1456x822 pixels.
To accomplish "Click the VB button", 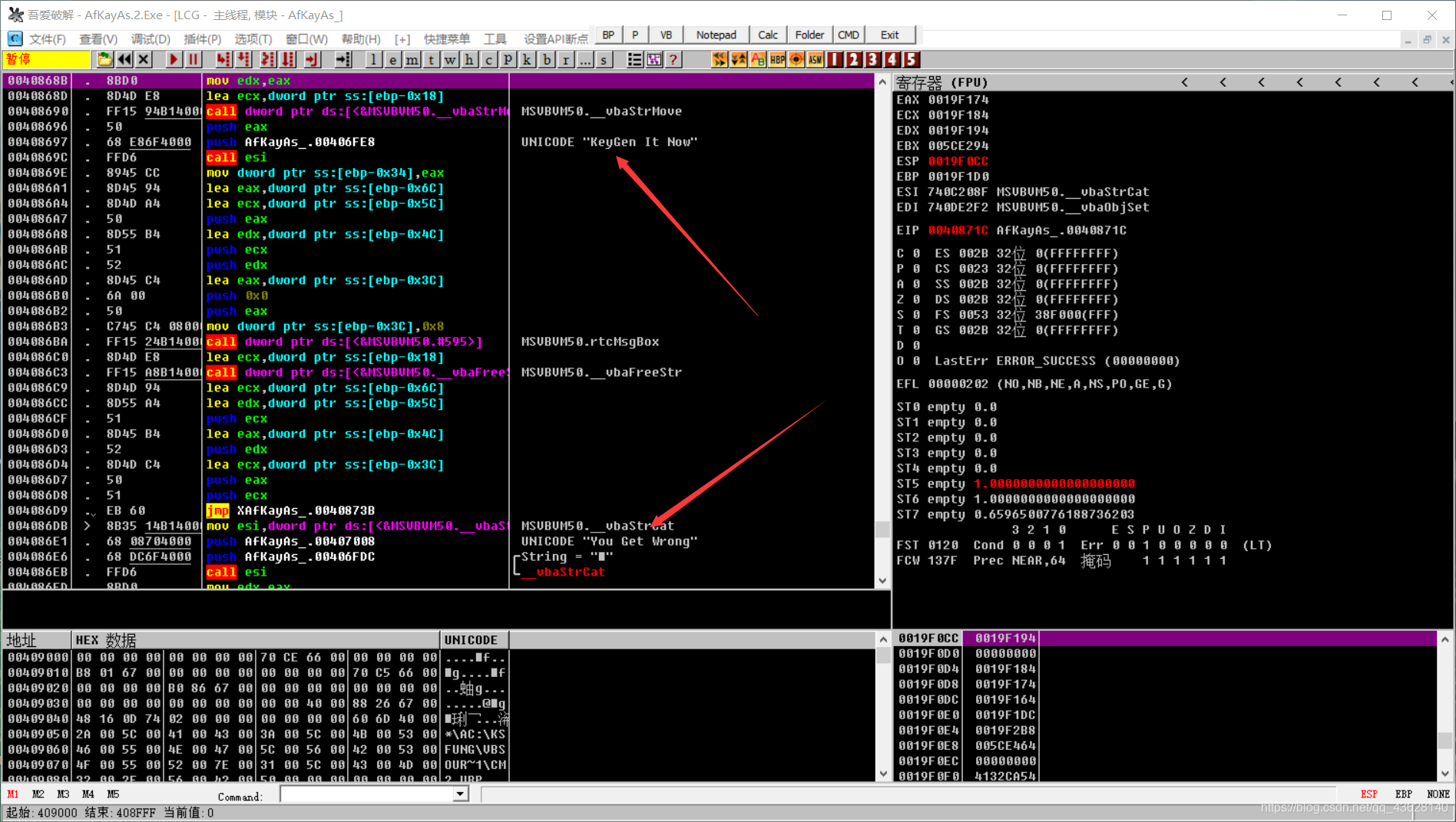I will click(x=666, y=35).
